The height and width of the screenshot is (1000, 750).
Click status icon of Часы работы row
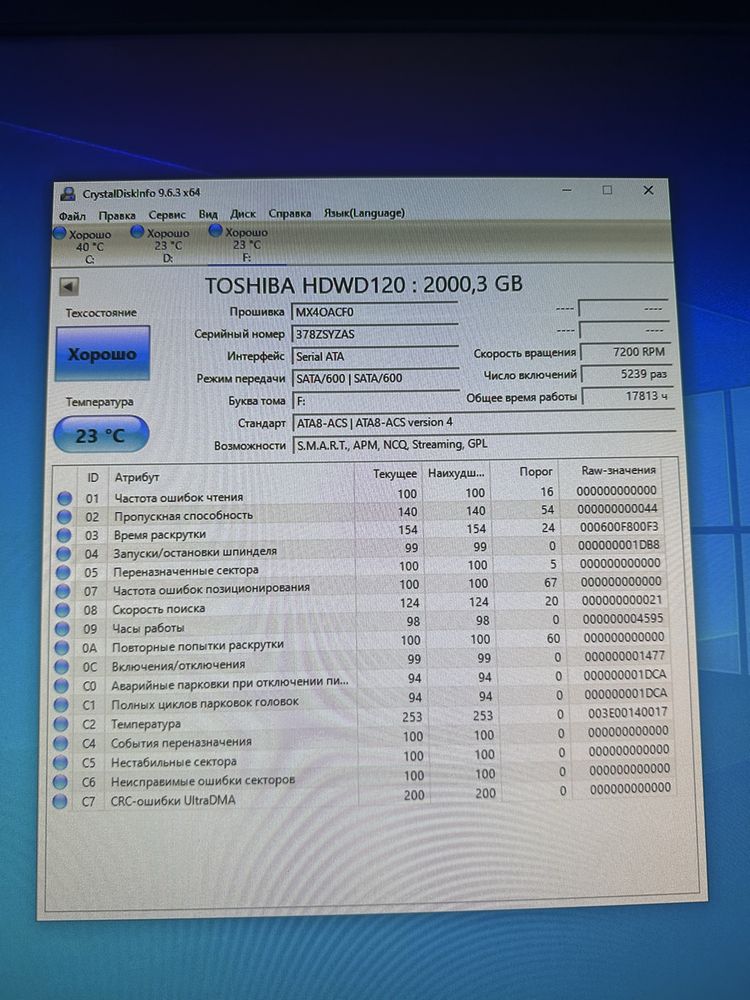(62, 629)
